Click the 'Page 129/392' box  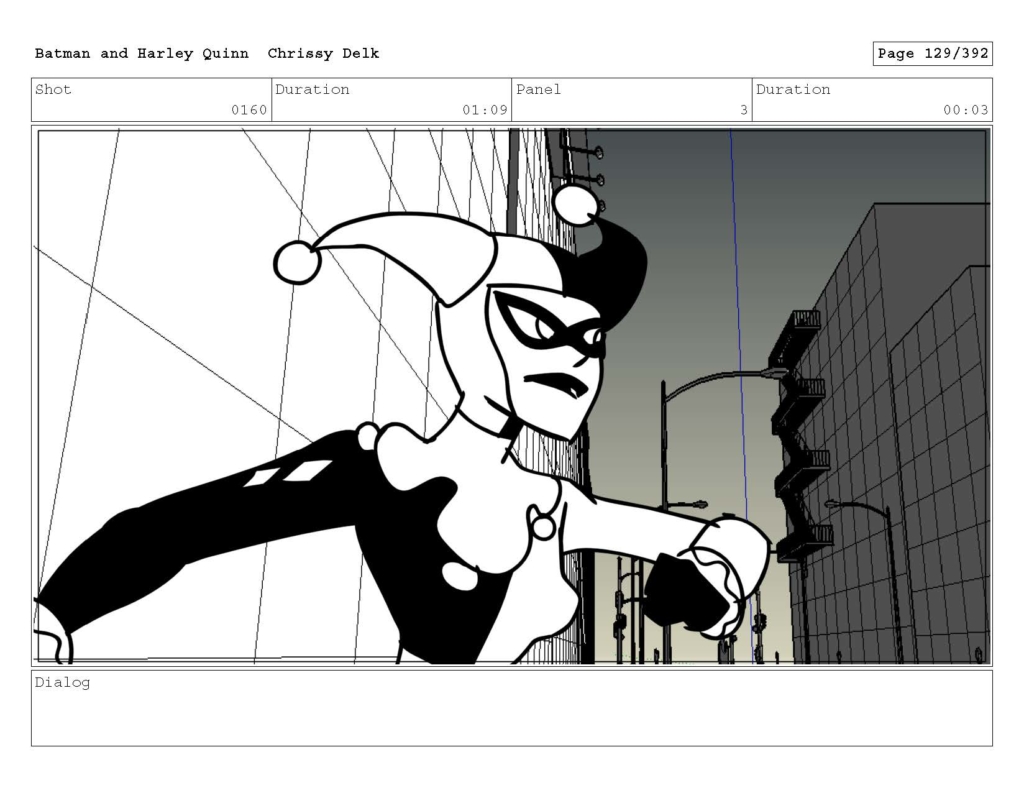click(x=933, y=54)
